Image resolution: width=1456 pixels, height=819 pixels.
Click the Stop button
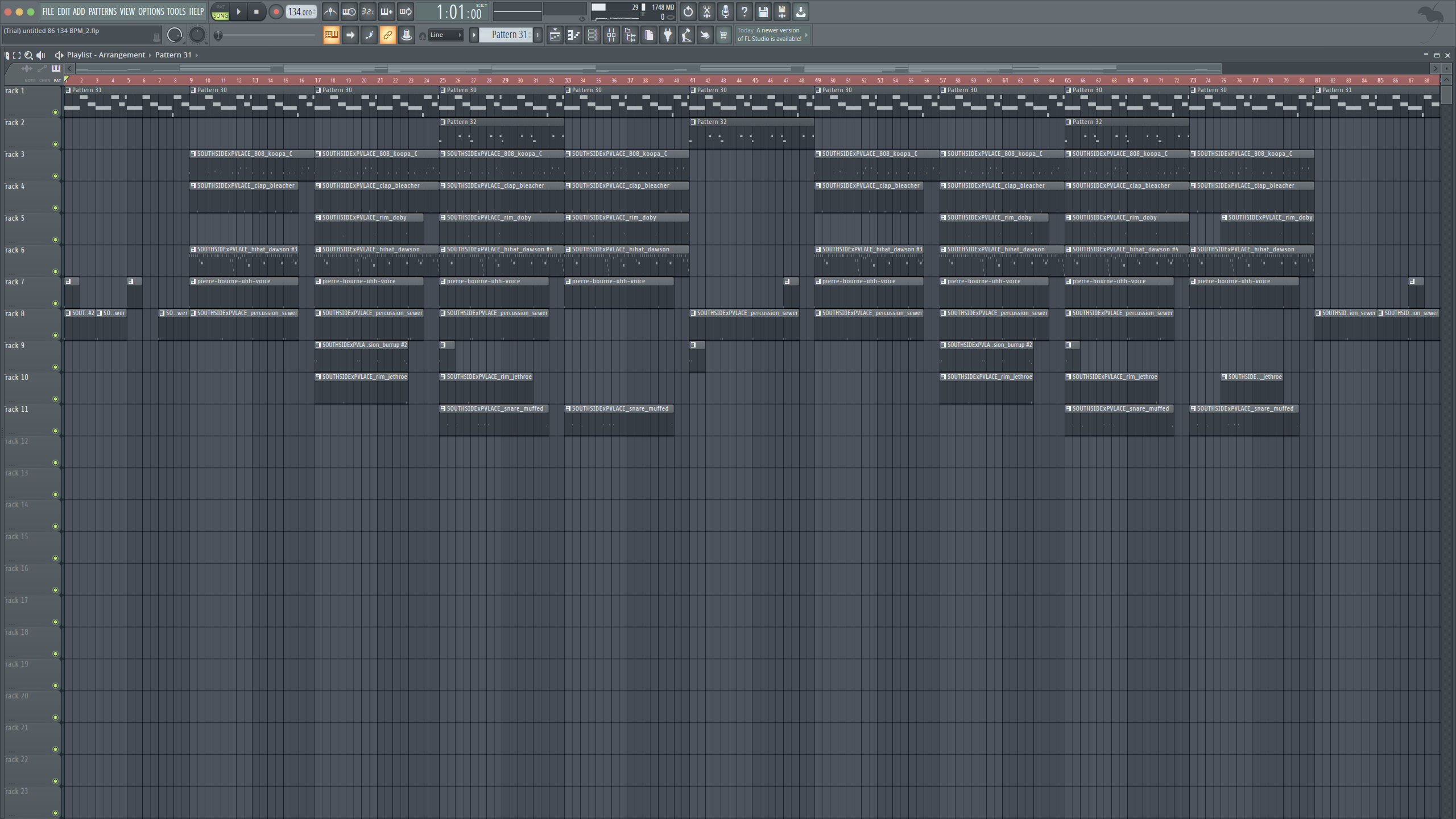pyautogui.click(x=256, y=12)
